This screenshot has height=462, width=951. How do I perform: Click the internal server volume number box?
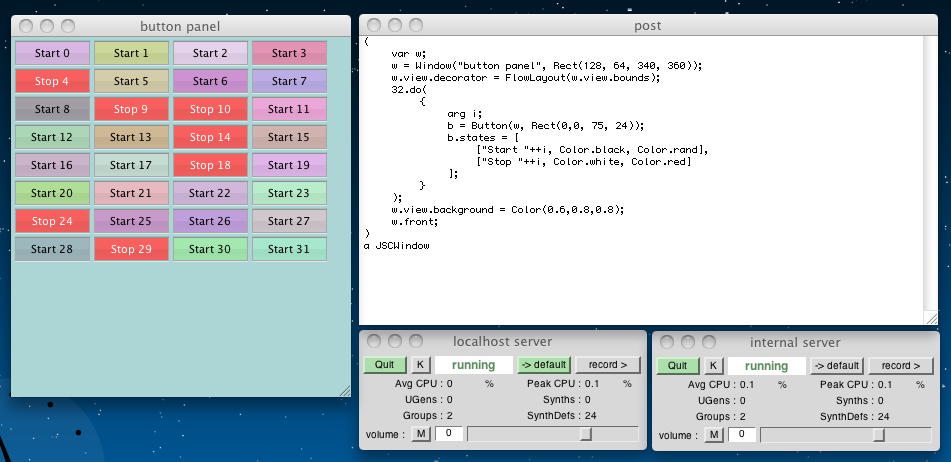coord(742,434)
